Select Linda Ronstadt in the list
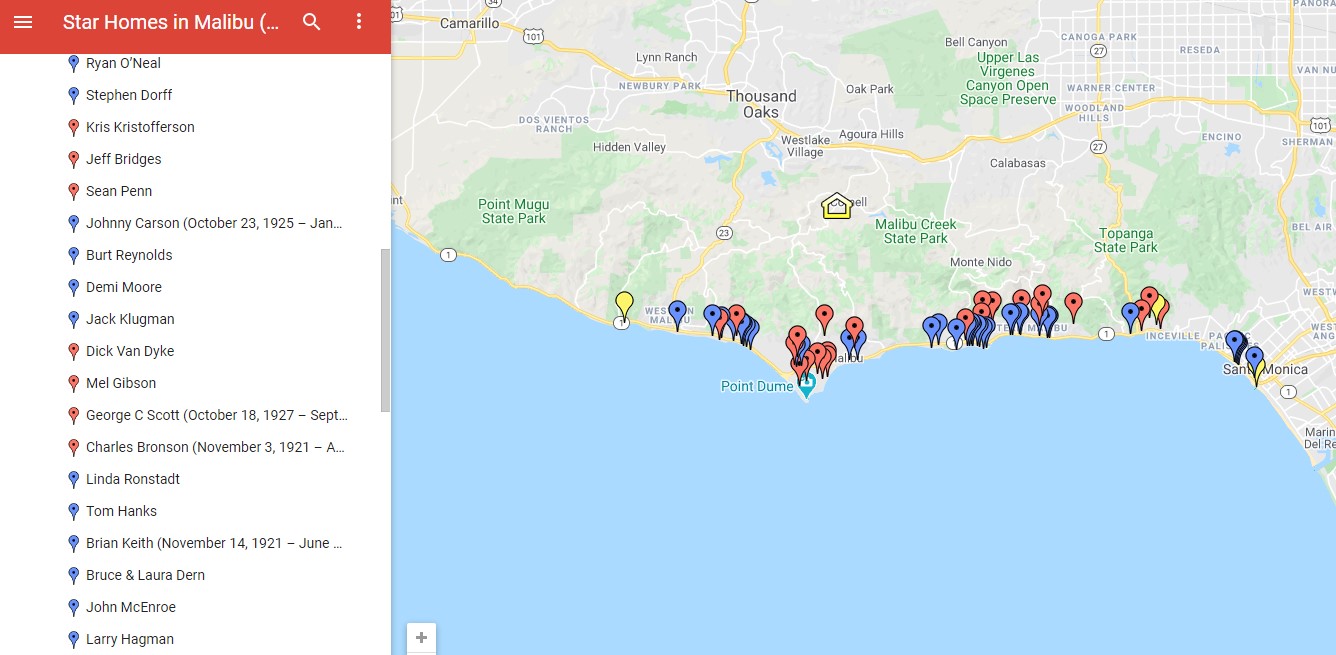Screen dimensions: 1336x655 [x=133, y=479]
